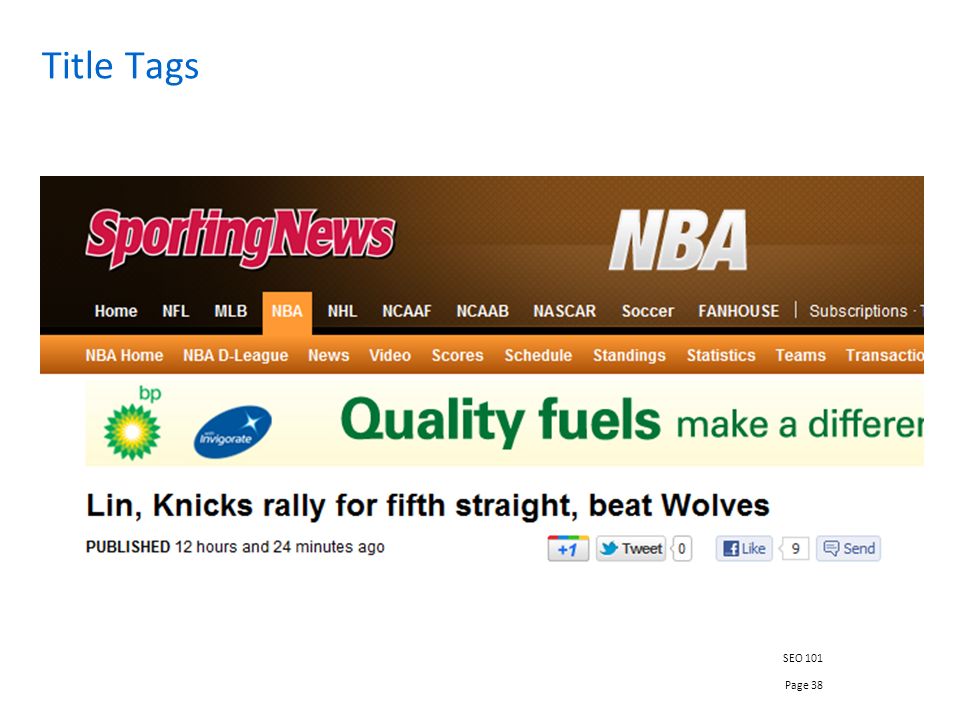Open the NHL section tab
The width and height of the screenshot is (960, 720).
click(x=342, y=311)
